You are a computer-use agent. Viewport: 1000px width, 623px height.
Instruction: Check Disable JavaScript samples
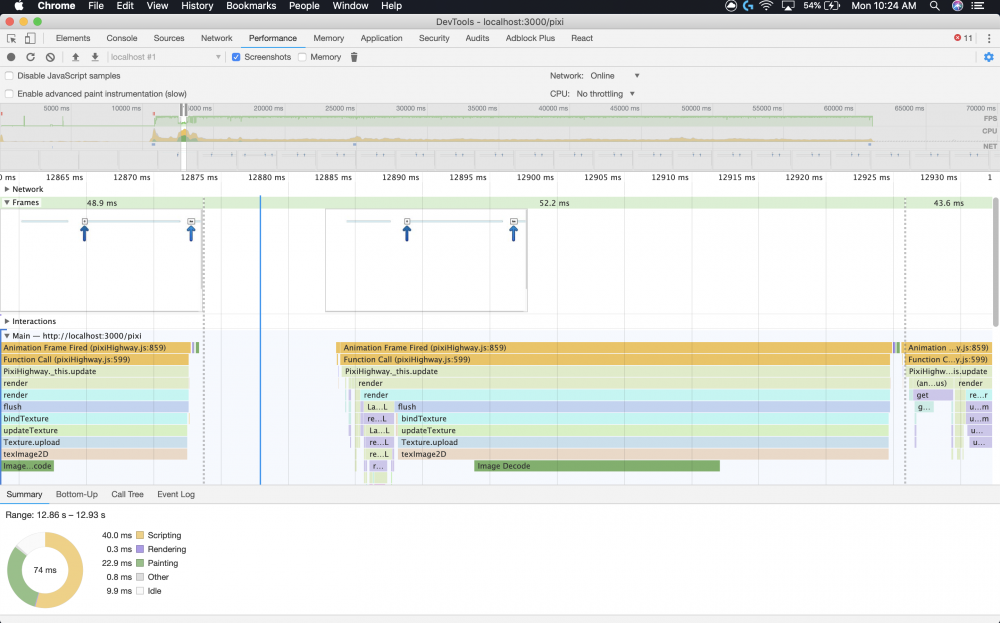pos(10,76)
